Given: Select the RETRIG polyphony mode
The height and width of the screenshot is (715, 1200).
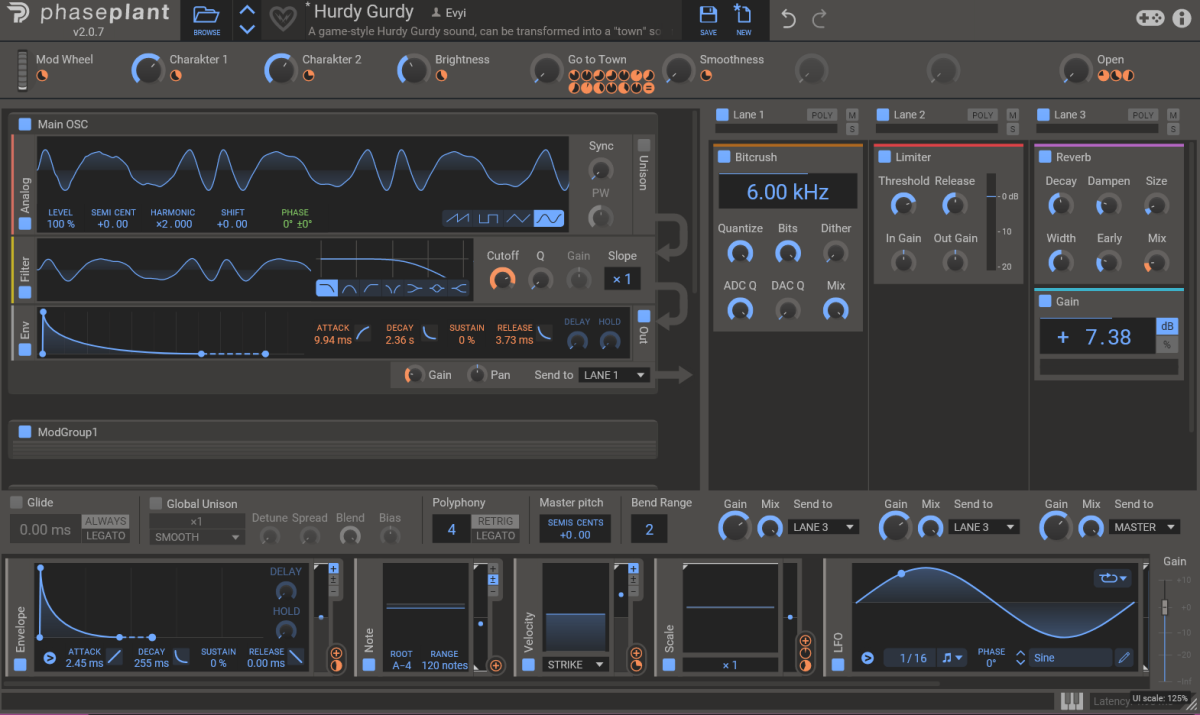Looking at the screenshot, I should point(495,521).
